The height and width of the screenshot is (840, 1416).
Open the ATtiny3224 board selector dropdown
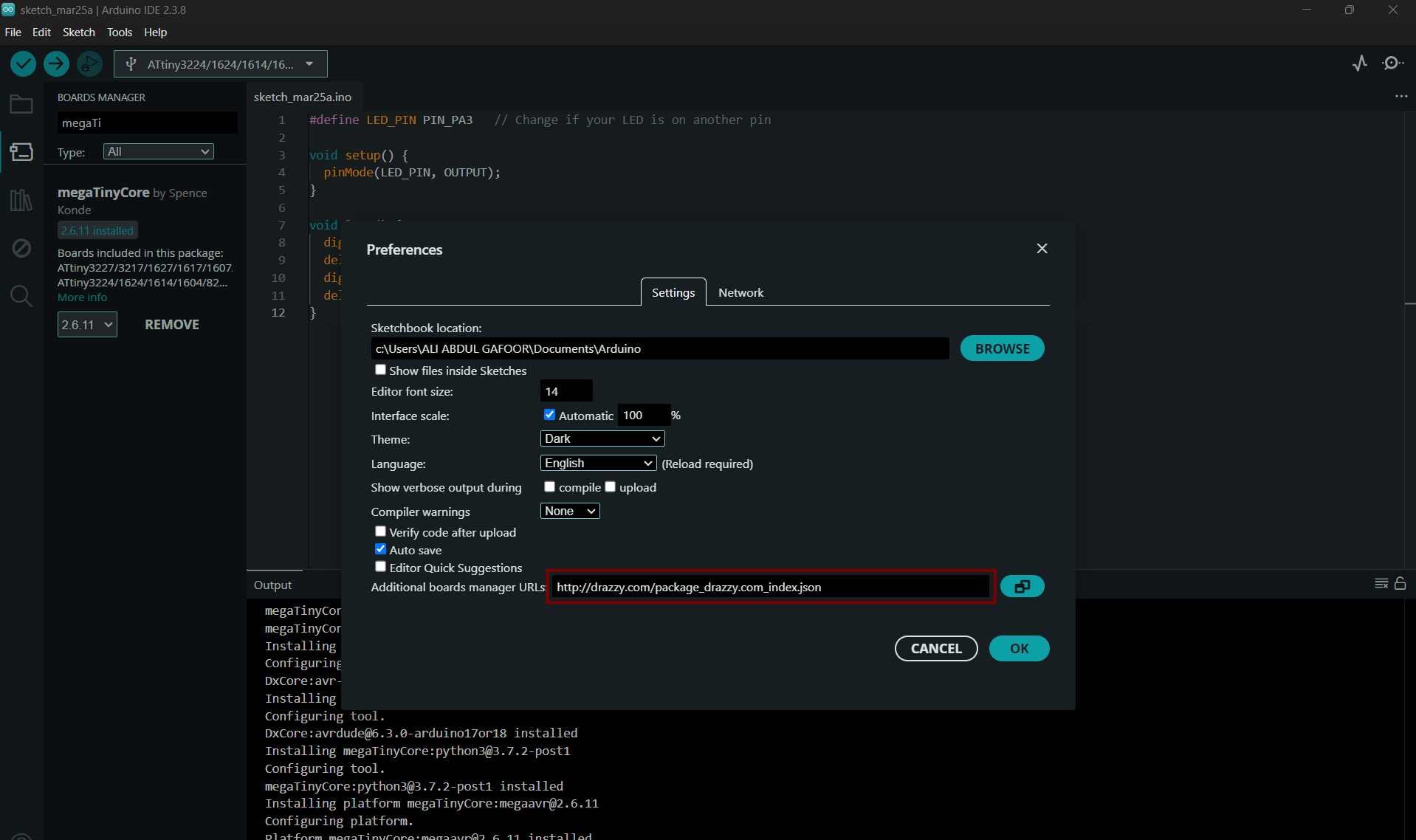[221, 64]
